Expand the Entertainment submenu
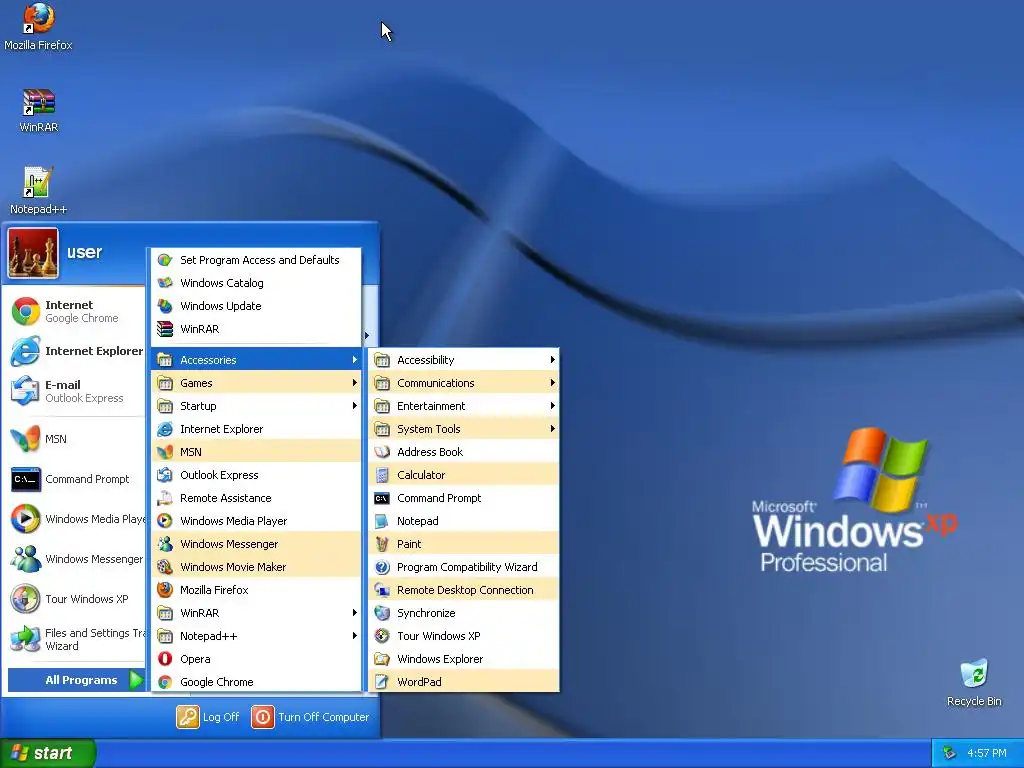1024x768 pixels. 464,406
